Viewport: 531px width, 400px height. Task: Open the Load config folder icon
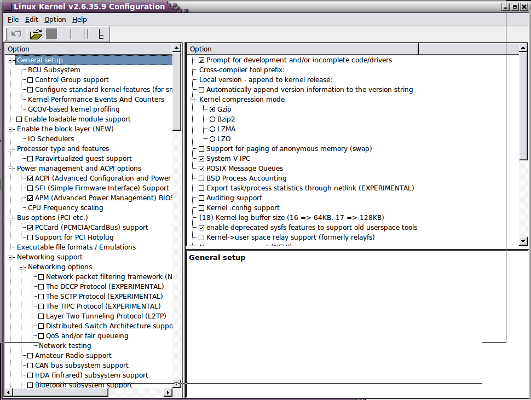[36, 34]
